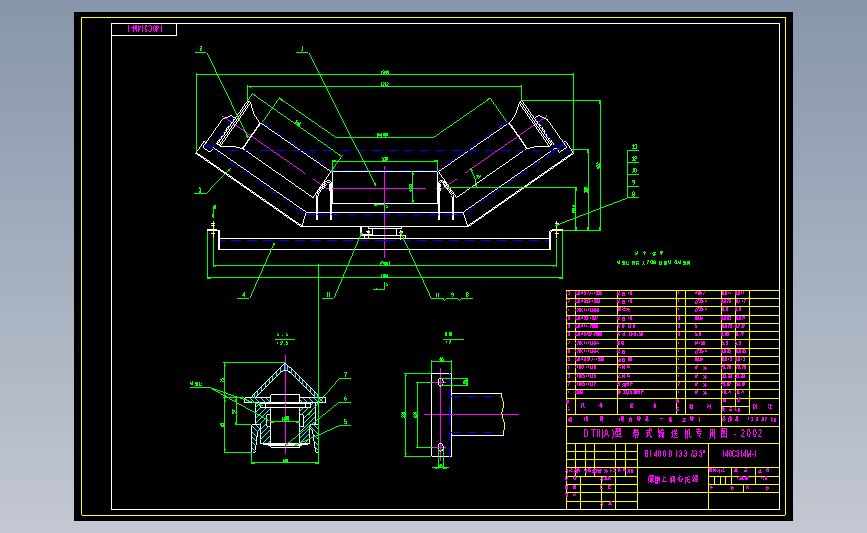Select the part name text below B1400 specification
The width and height of the screenshot is (867, 533).
[x=673, y=479]
